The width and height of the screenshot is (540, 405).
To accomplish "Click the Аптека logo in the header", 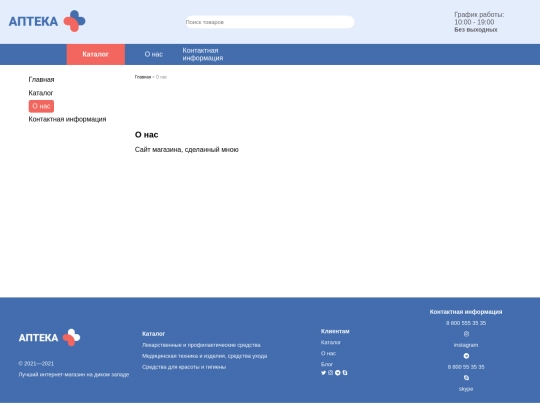I will [x=47, y=21].
